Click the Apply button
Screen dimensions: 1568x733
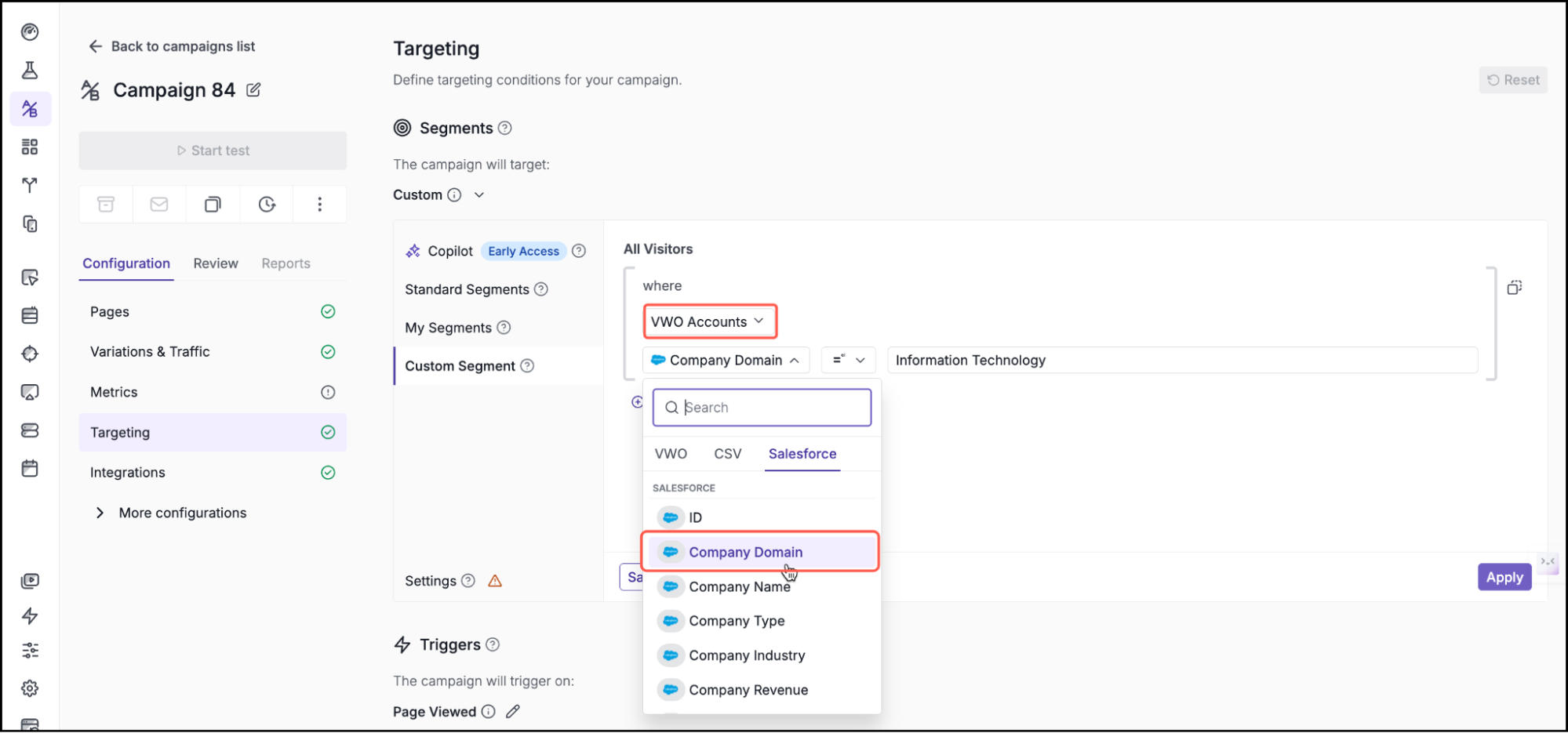[1504, 577]
